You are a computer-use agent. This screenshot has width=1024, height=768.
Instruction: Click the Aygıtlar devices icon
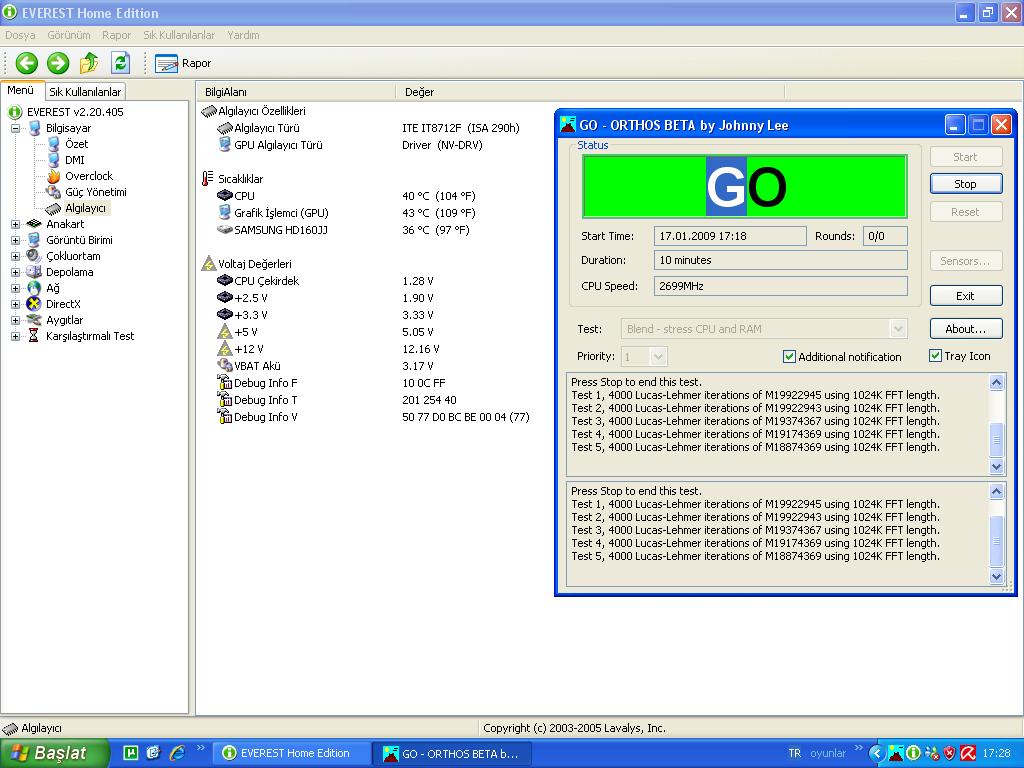[34, 321]
